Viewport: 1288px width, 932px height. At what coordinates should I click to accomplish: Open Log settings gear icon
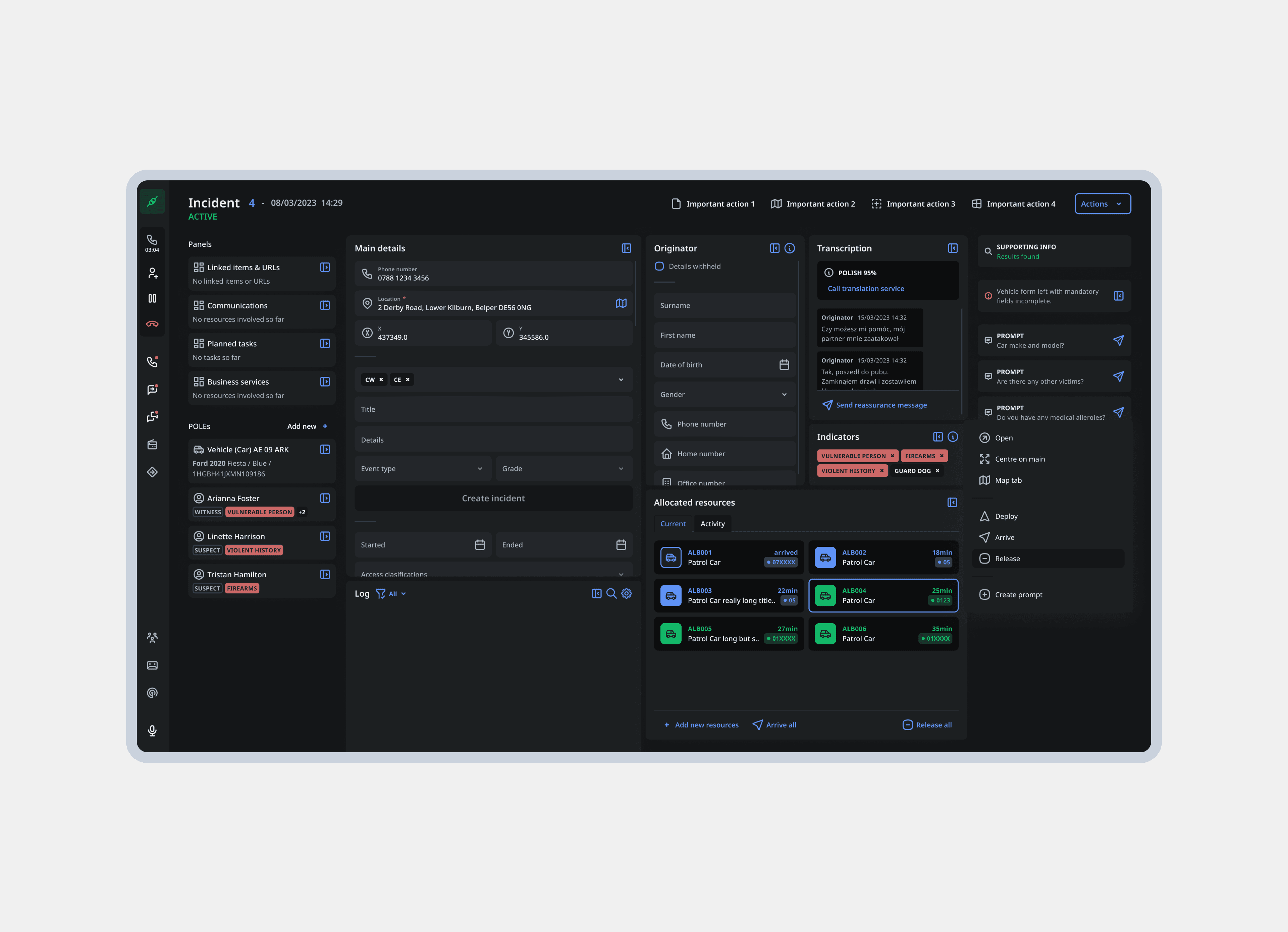(627, 594)
